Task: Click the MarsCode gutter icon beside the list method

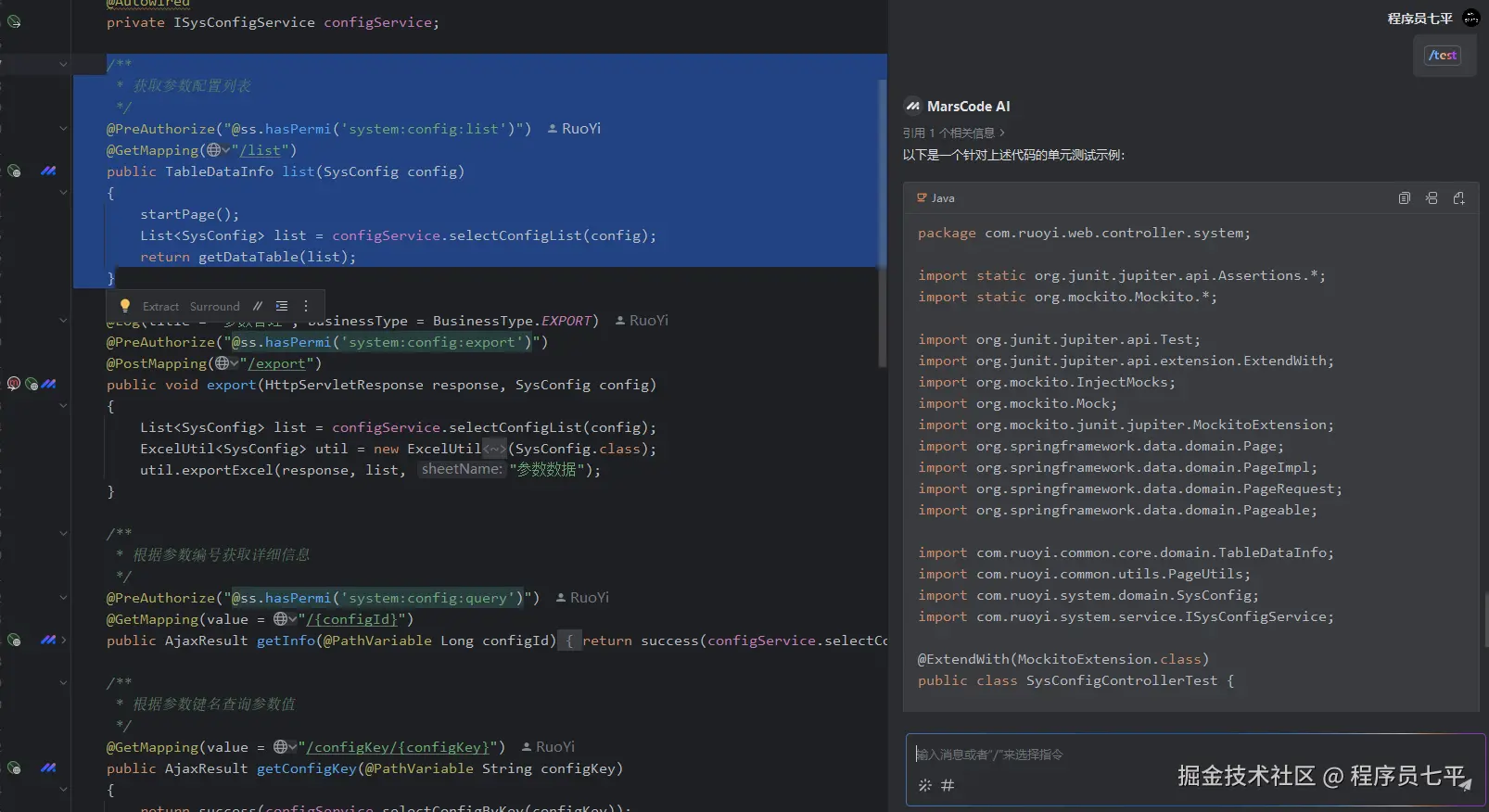Action: click(48, 171)
